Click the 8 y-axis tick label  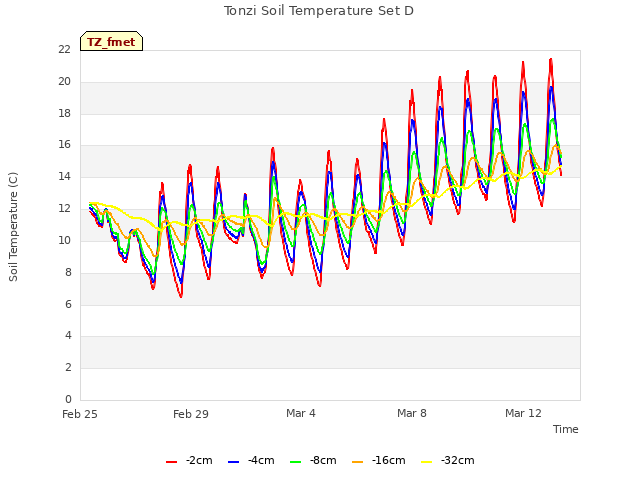(68, 272)
